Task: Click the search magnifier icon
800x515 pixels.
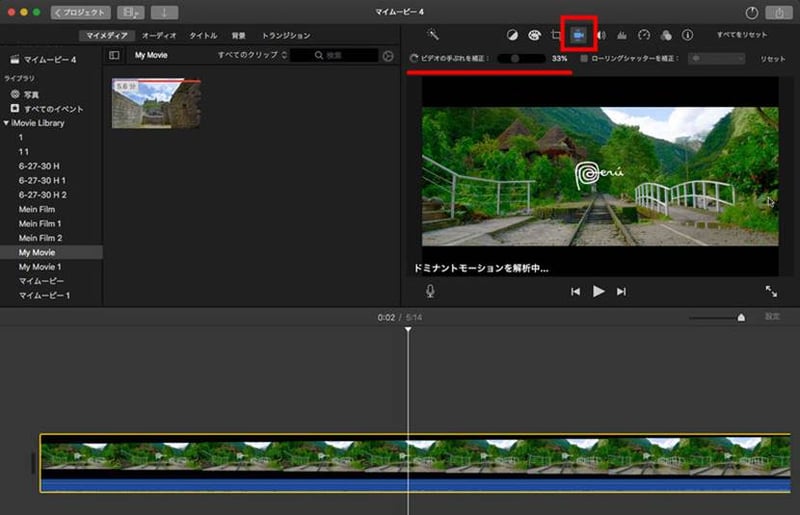Action: [319, 55]
